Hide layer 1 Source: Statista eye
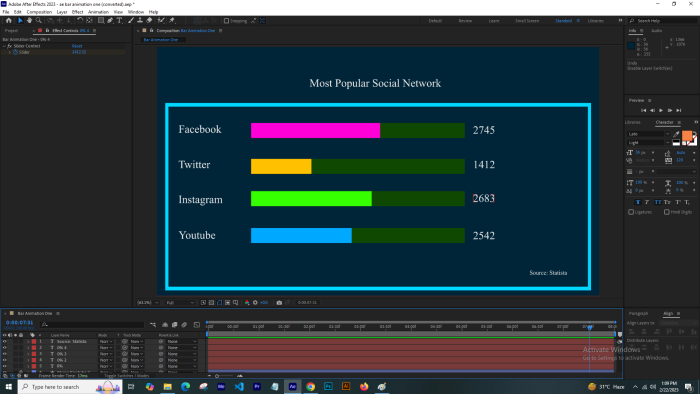 pos(4,341)
